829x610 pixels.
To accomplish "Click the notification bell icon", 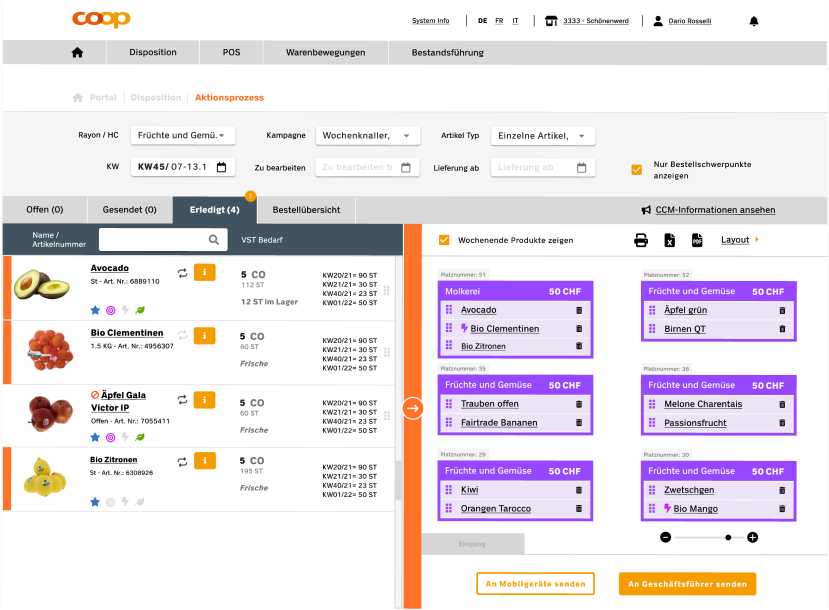I will pos(754,21).
